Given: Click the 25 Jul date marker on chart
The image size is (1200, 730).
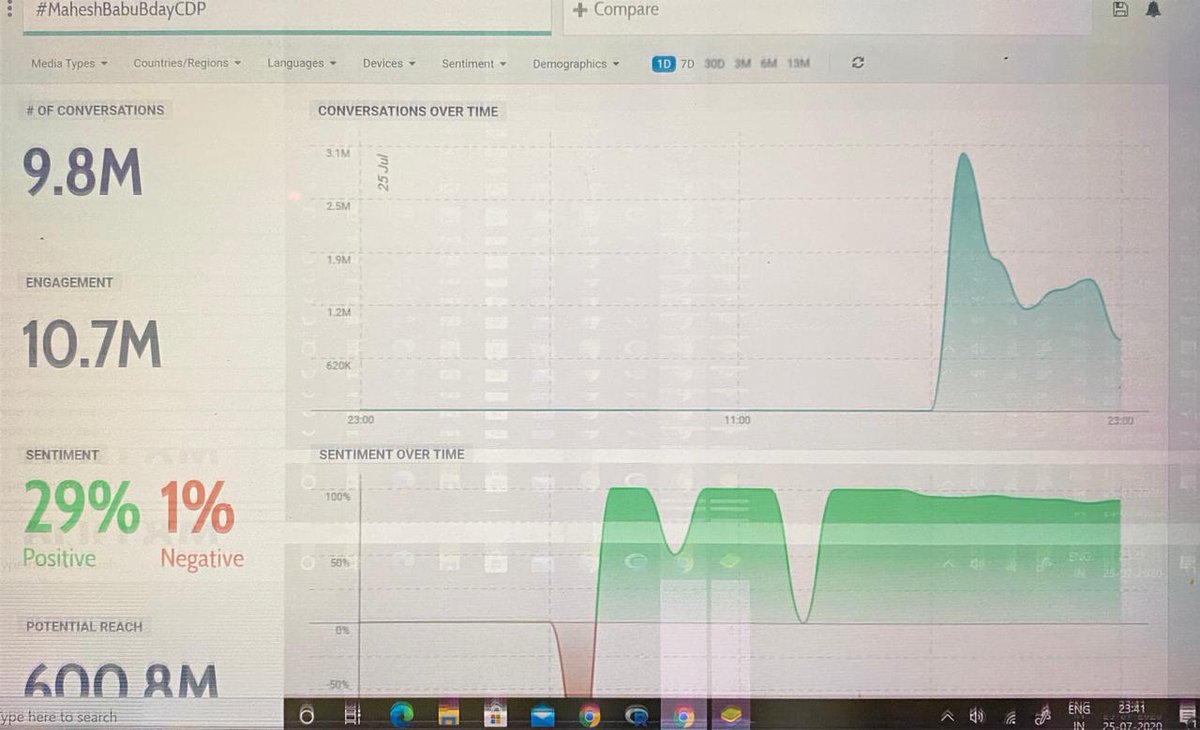Looking at the screenshot, I should coord(384,172).
